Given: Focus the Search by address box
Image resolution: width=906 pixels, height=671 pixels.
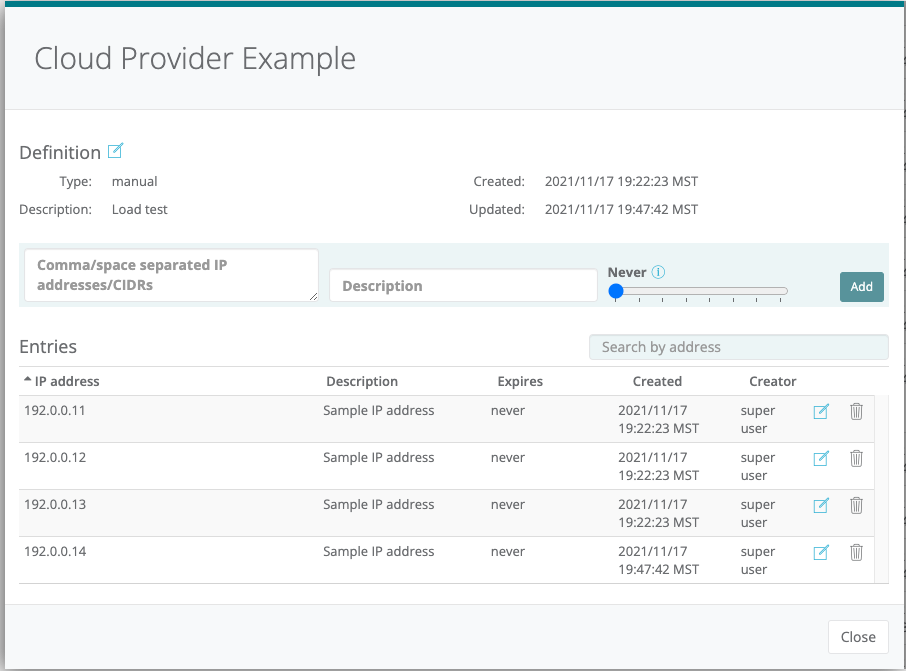Looking at the screenshot, I should click(x=738, y=347).
